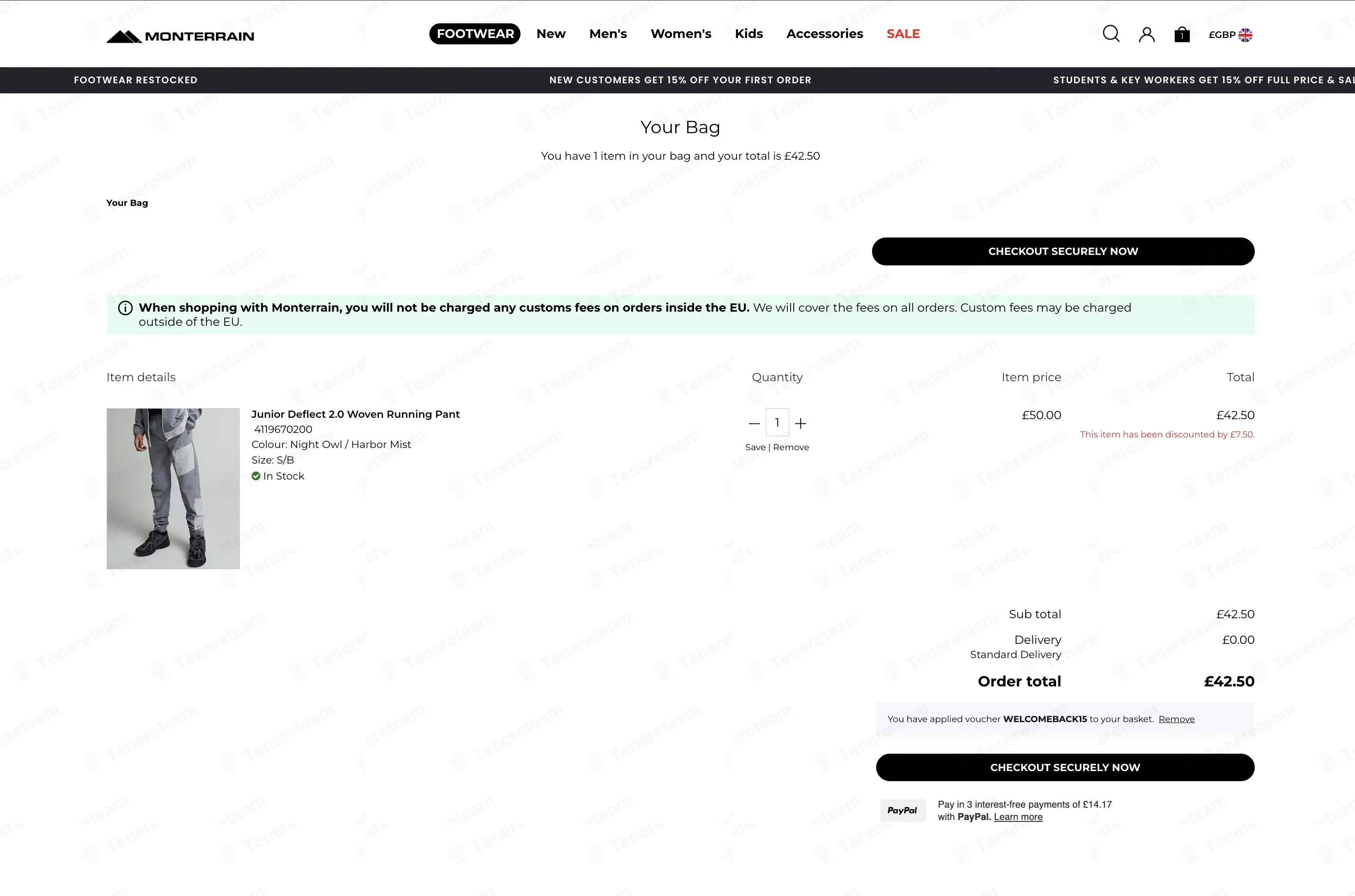The width and height of the screenshot is (1355, 896).
Task: Click the Footwear Restocked banner
Action: [135, 80]
